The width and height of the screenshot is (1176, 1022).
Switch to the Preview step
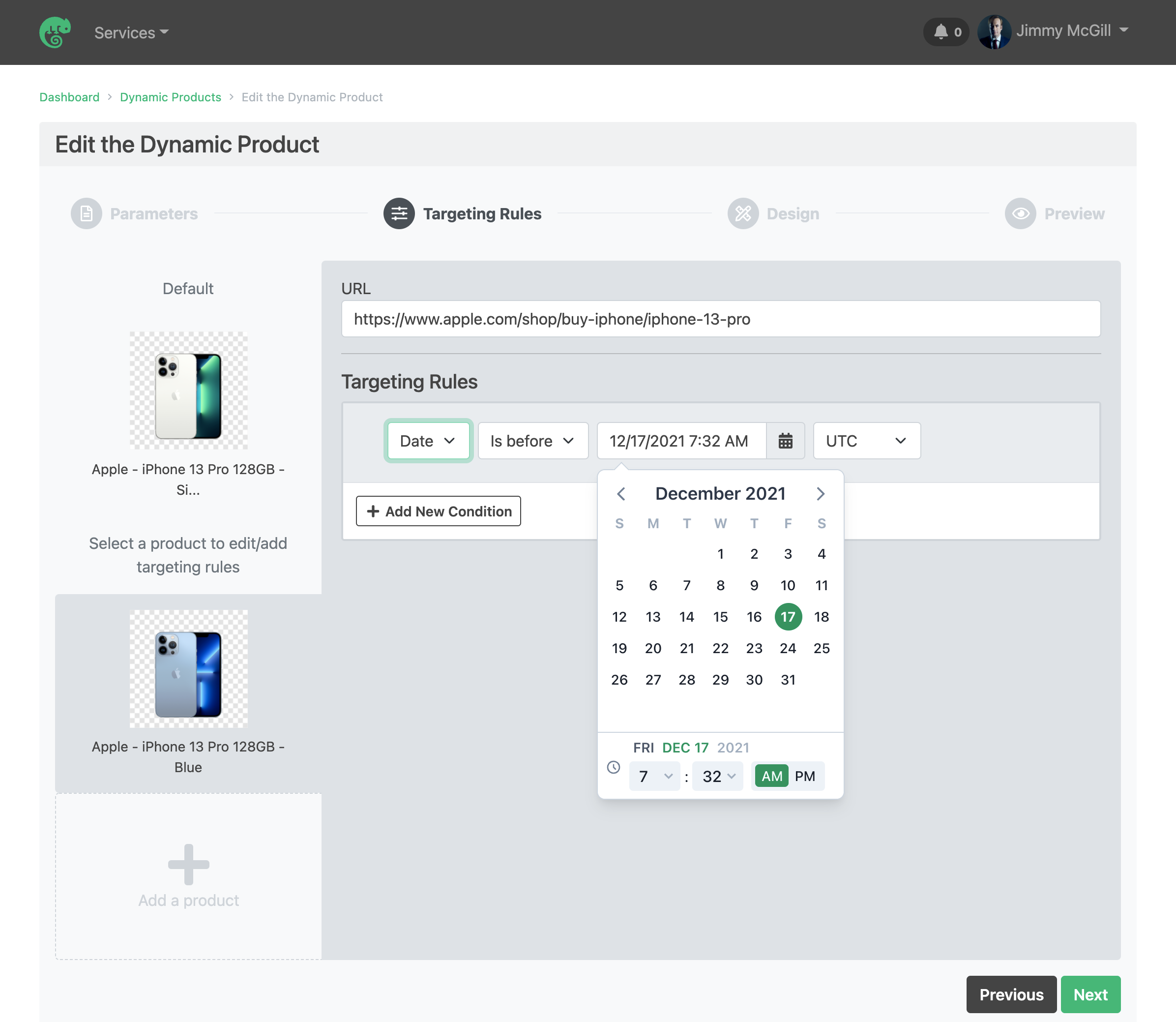[1055, 214]
